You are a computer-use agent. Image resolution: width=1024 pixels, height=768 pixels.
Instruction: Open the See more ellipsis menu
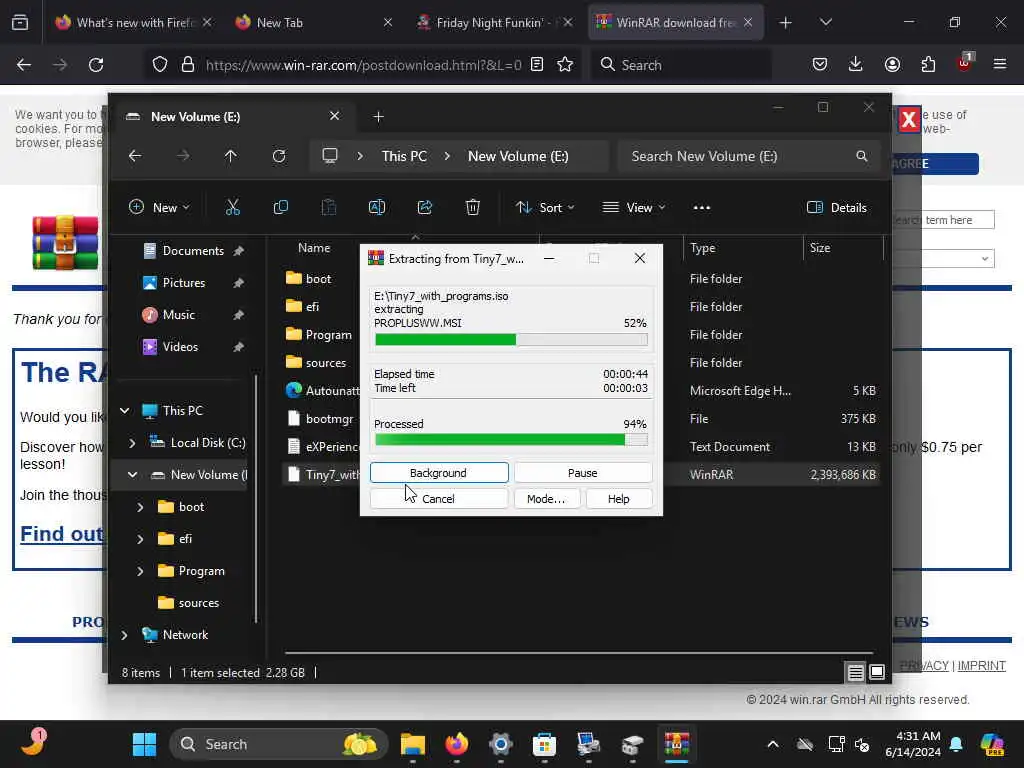point(701,208)
